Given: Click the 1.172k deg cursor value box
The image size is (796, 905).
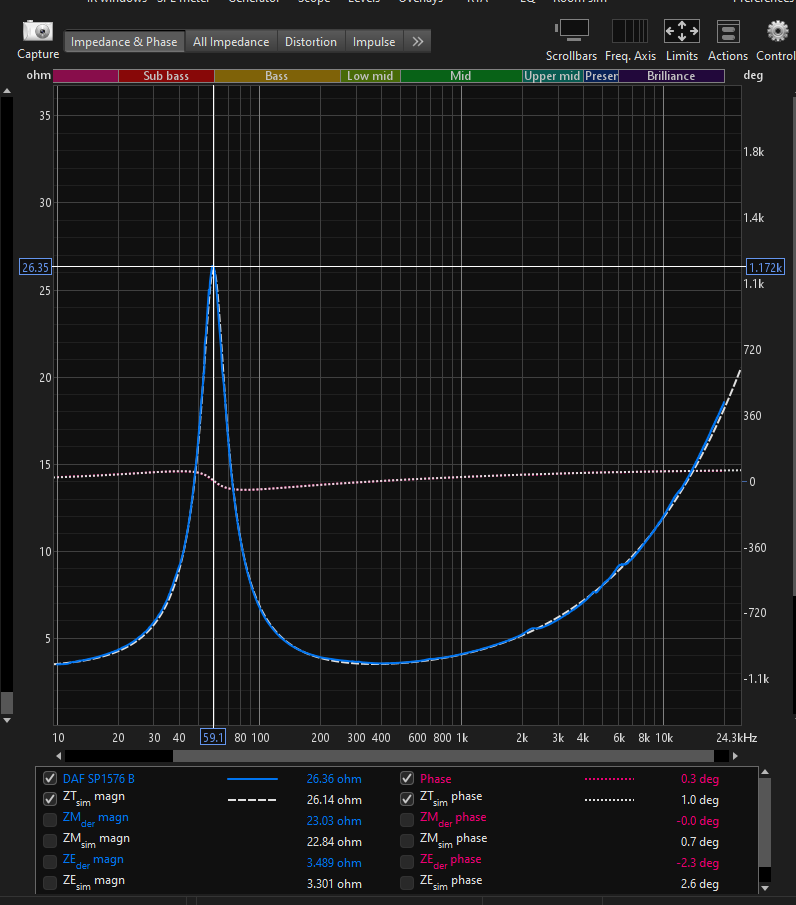Looking at the screenshot, I should click(765, 267).
